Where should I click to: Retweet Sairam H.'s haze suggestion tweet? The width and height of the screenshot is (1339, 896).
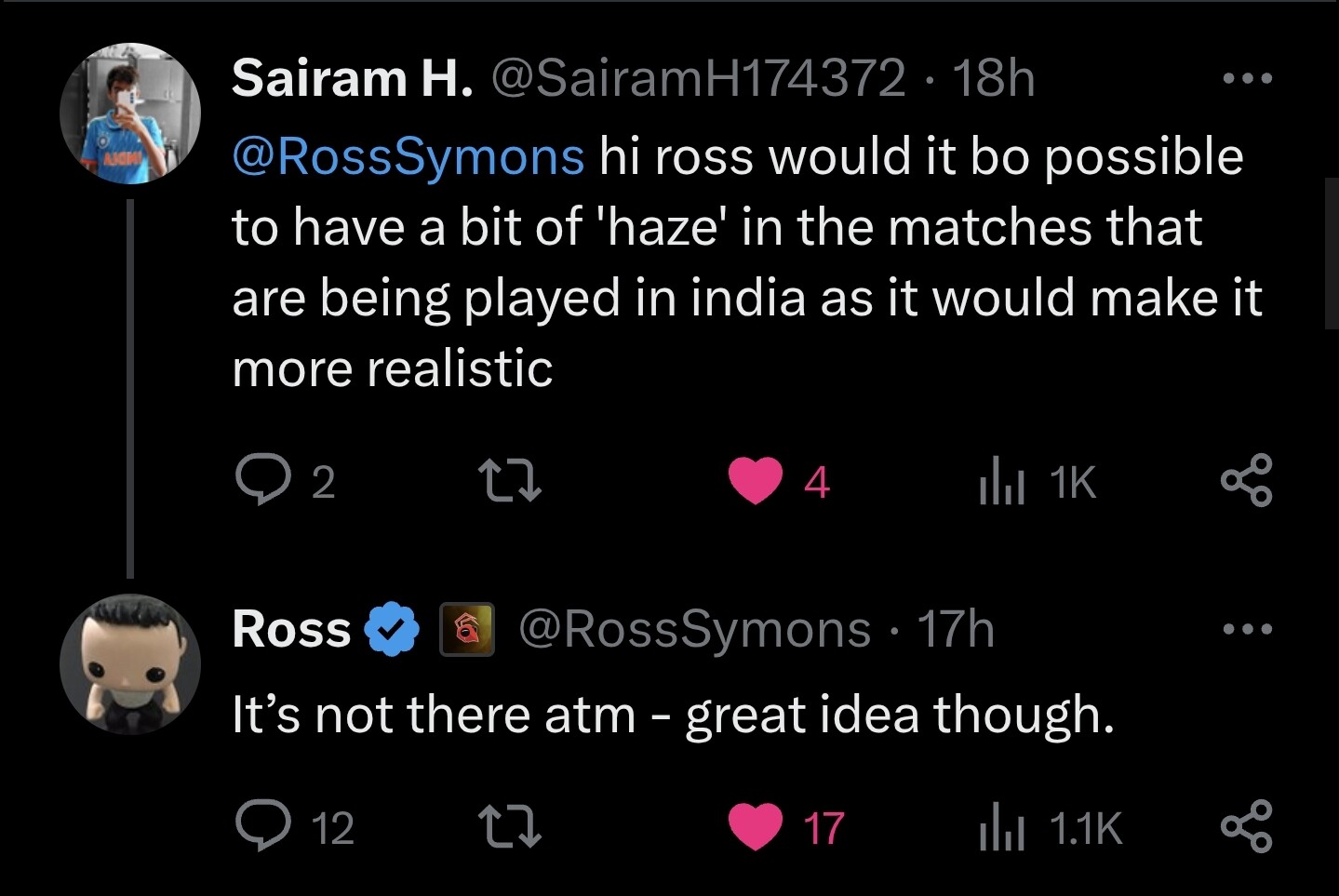tap(509, 481)
